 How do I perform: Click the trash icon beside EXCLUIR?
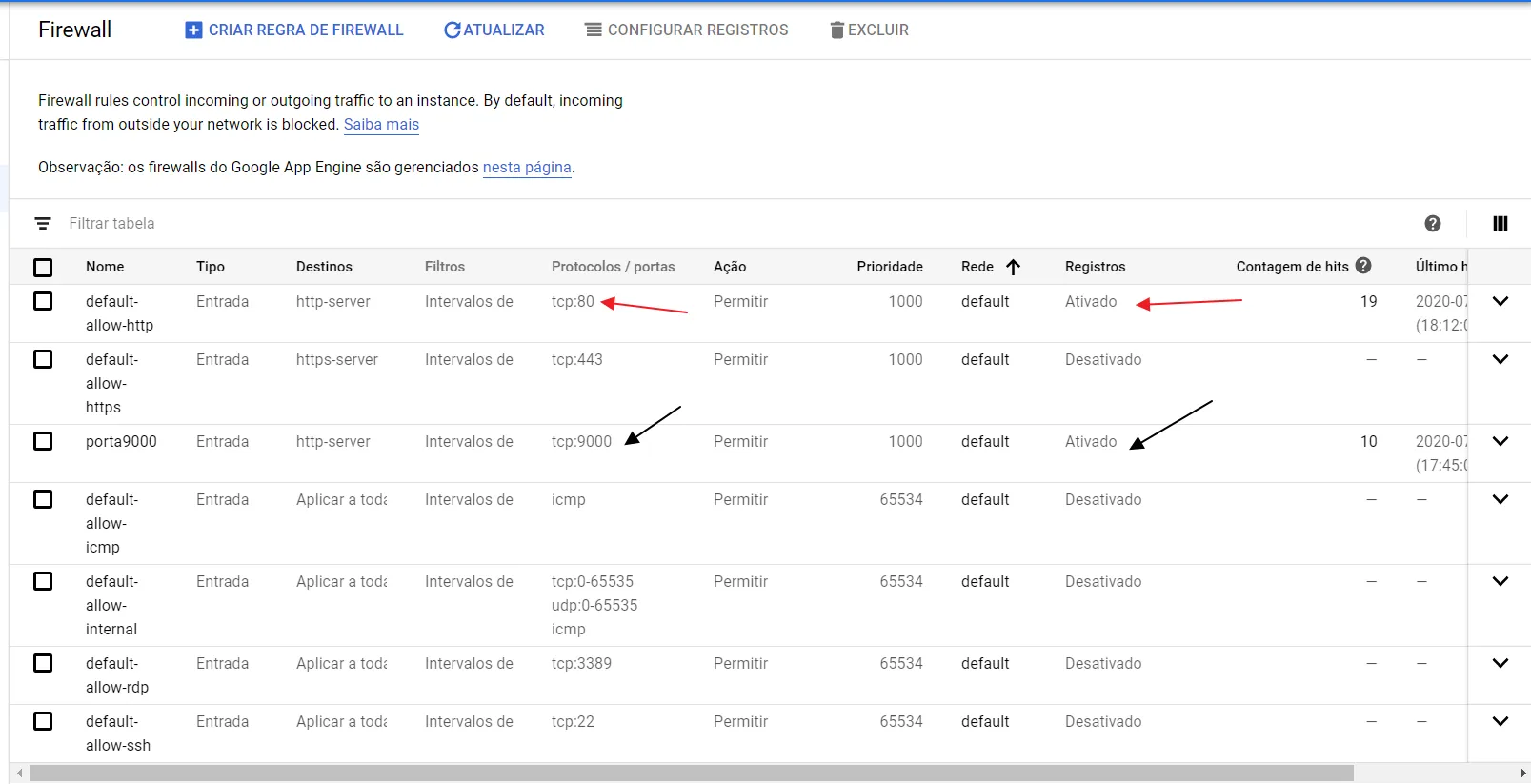click(836, 30)
